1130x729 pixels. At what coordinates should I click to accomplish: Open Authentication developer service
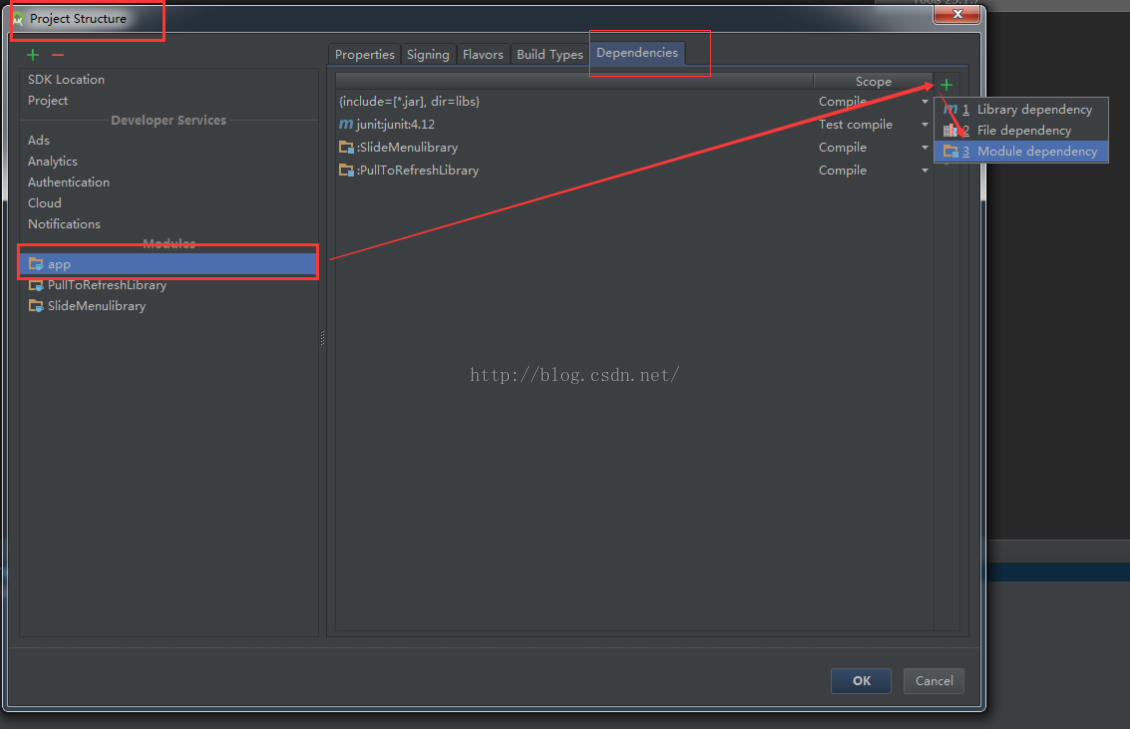click(68, 182)
